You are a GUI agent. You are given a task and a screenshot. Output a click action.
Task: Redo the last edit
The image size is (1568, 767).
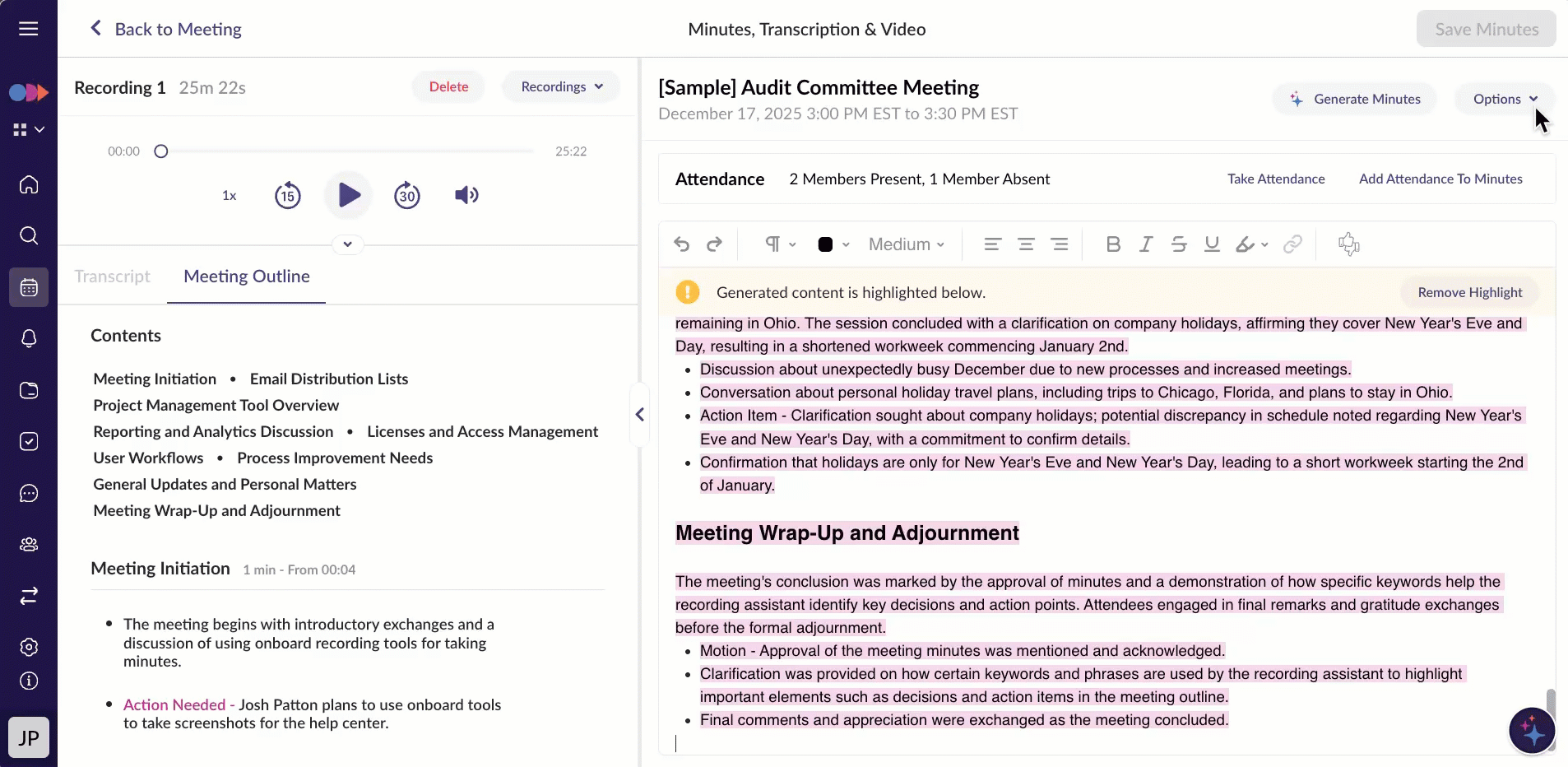pos(715,244)
